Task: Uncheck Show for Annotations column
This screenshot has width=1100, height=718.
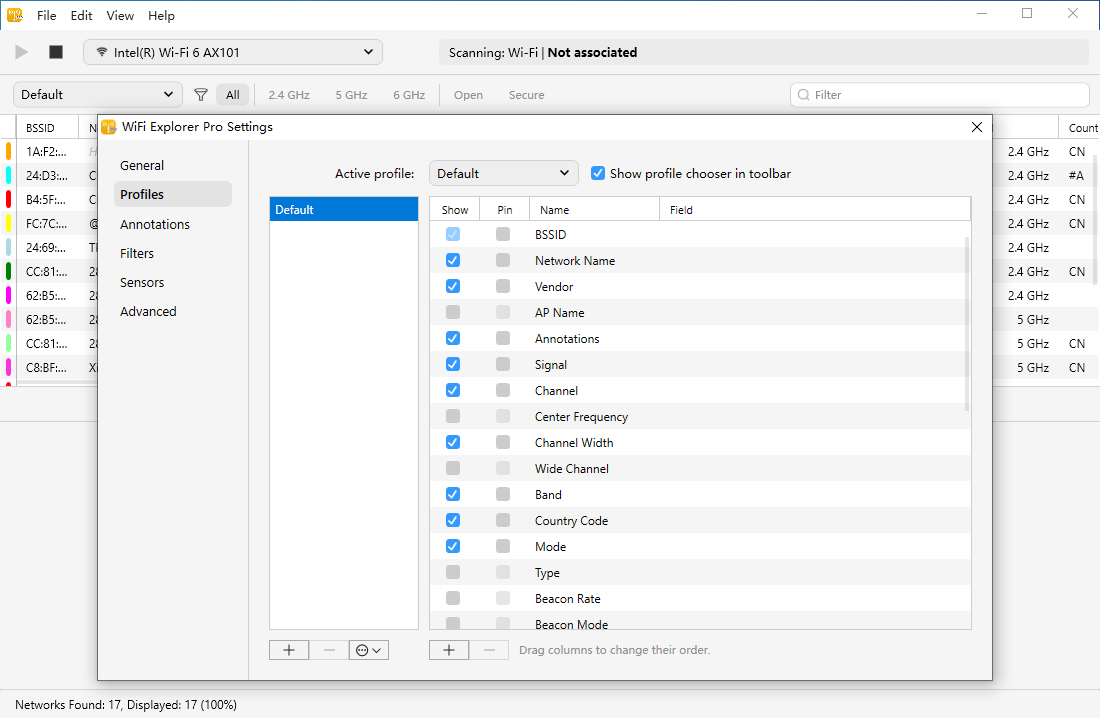Action: 453,338
